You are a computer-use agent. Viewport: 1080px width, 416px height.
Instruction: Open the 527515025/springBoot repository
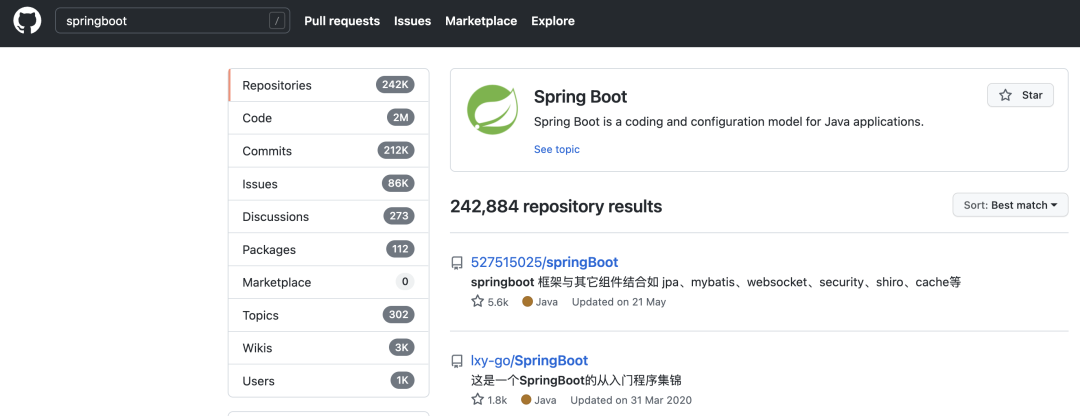tap(544, 262)
